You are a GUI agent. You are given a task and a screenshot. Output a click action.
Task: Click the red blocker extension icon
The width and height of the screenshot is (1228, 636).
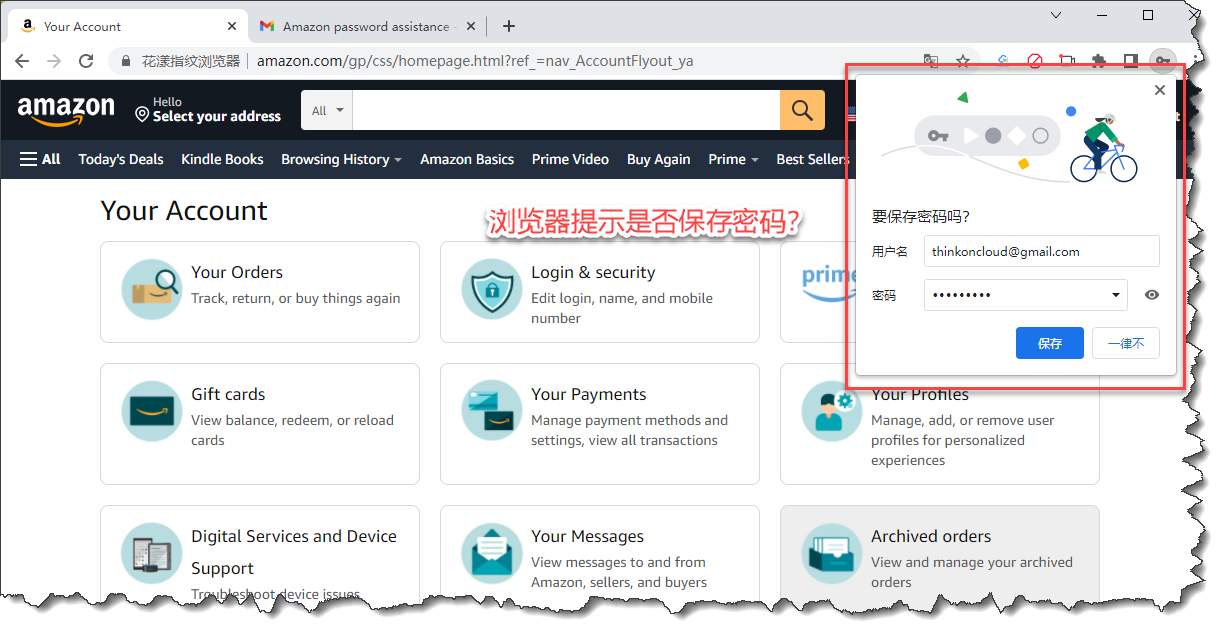(x=1035, y=61)
